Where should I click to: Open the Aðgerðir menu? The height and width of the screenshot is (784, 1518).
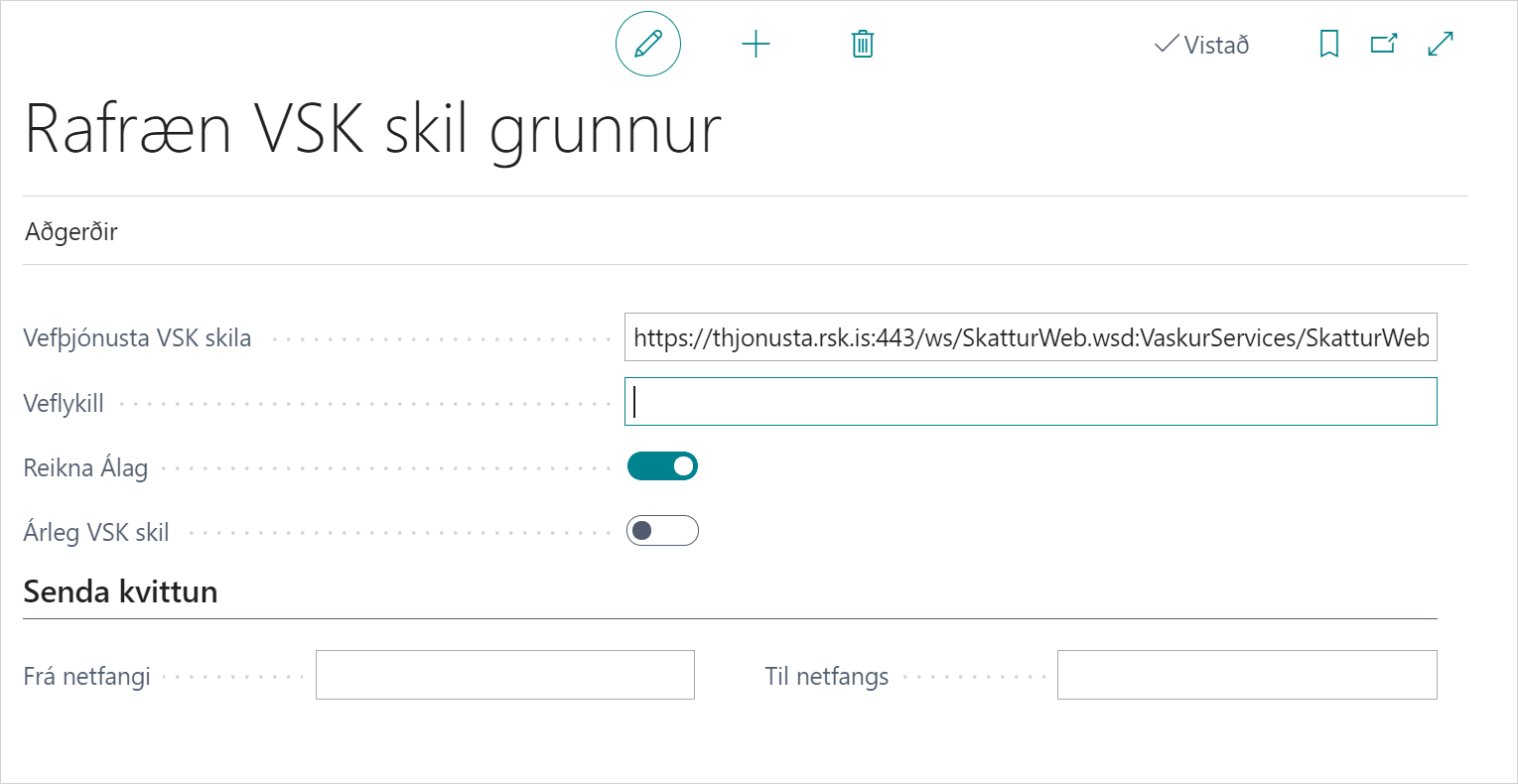[x=71, y=232]
